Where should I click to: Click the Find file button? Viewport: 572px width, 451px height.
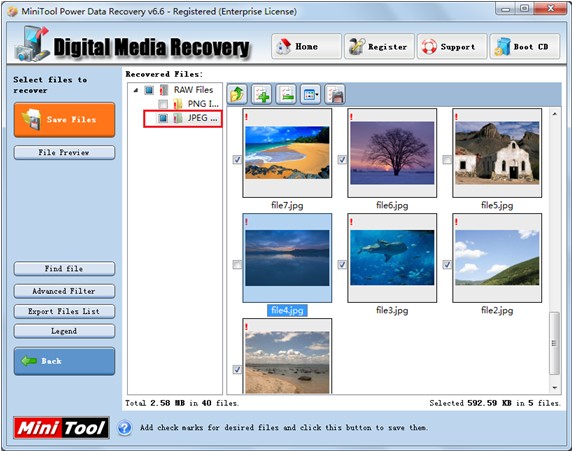(x=65, y=269)
